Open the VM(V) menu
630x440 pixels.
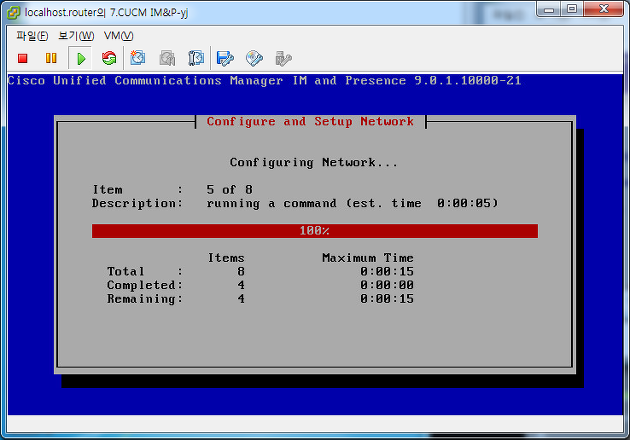(119, 36)
